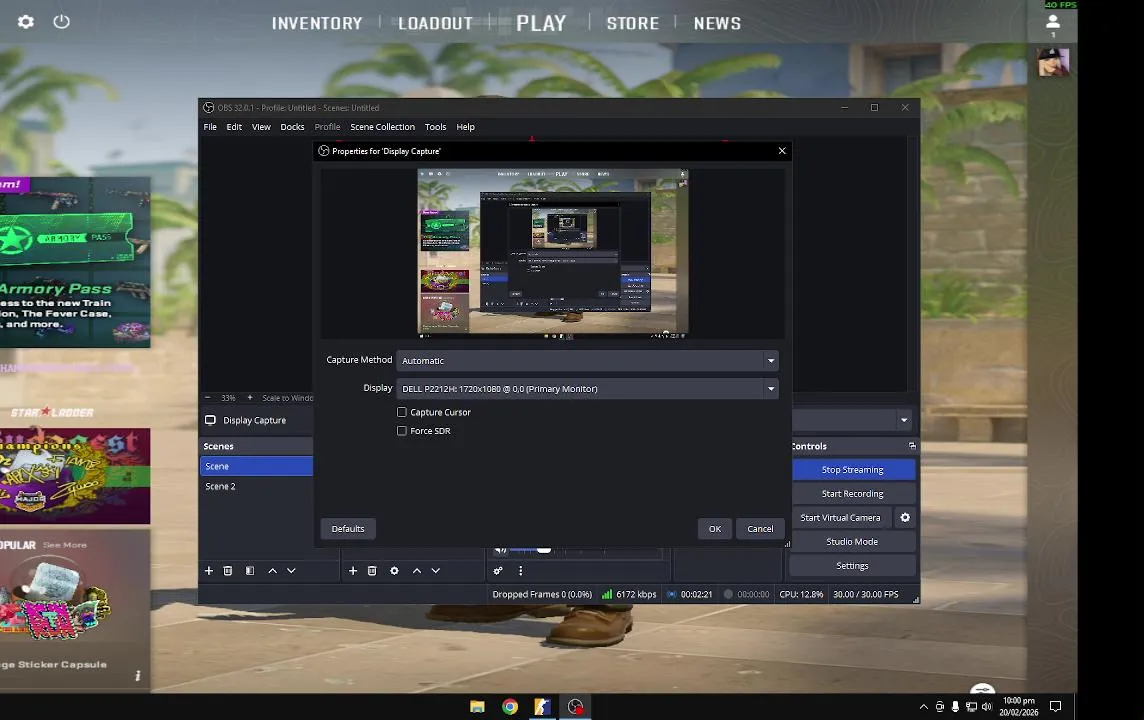
Task: Move scene down with arrow icon
Action: click(x=291, y=570)
